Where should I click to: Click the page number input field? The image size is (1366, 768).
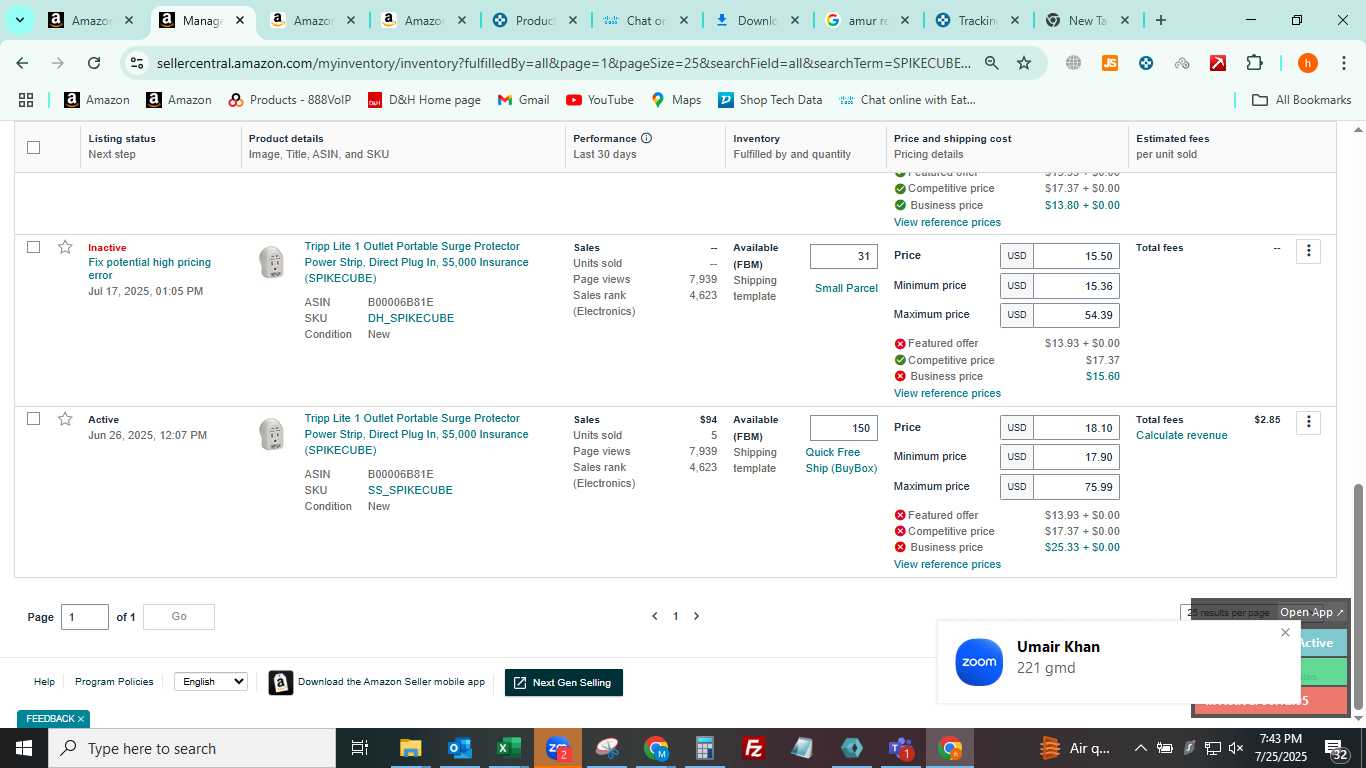point(85,617)
